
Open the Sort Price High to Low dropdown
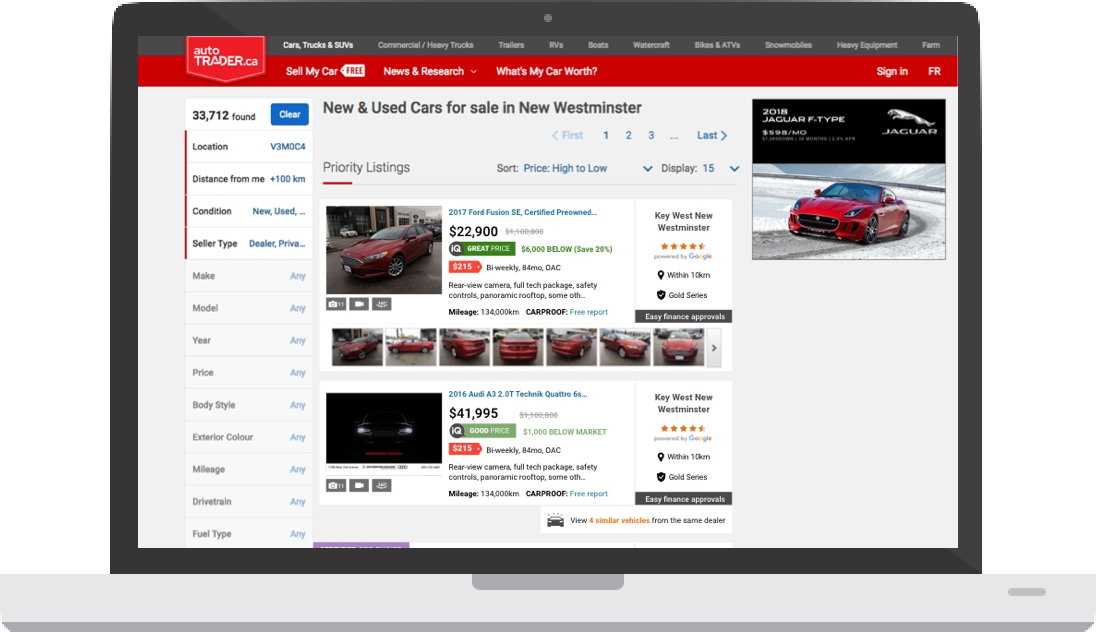point(588,168)
